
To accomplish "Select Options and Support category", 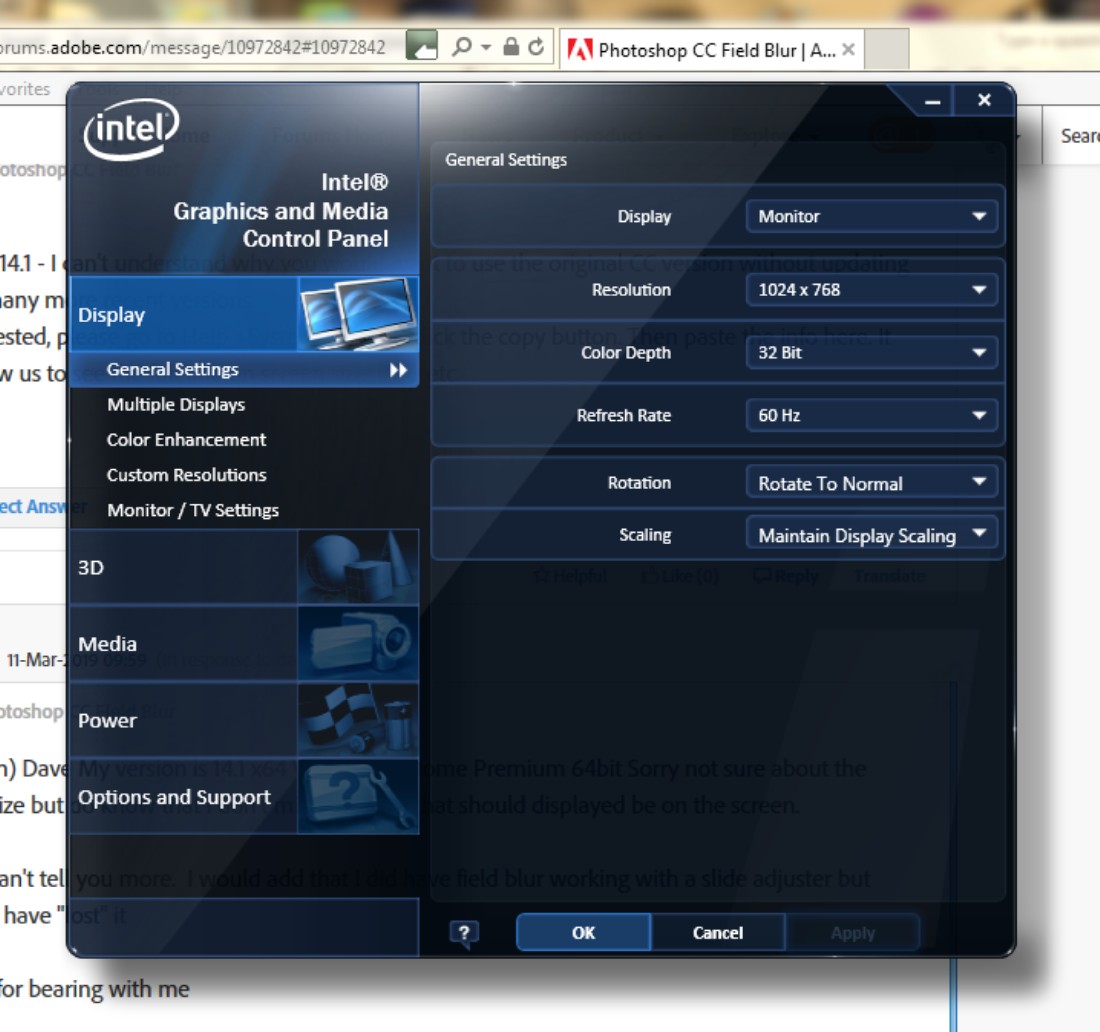I will pos(244,797).
